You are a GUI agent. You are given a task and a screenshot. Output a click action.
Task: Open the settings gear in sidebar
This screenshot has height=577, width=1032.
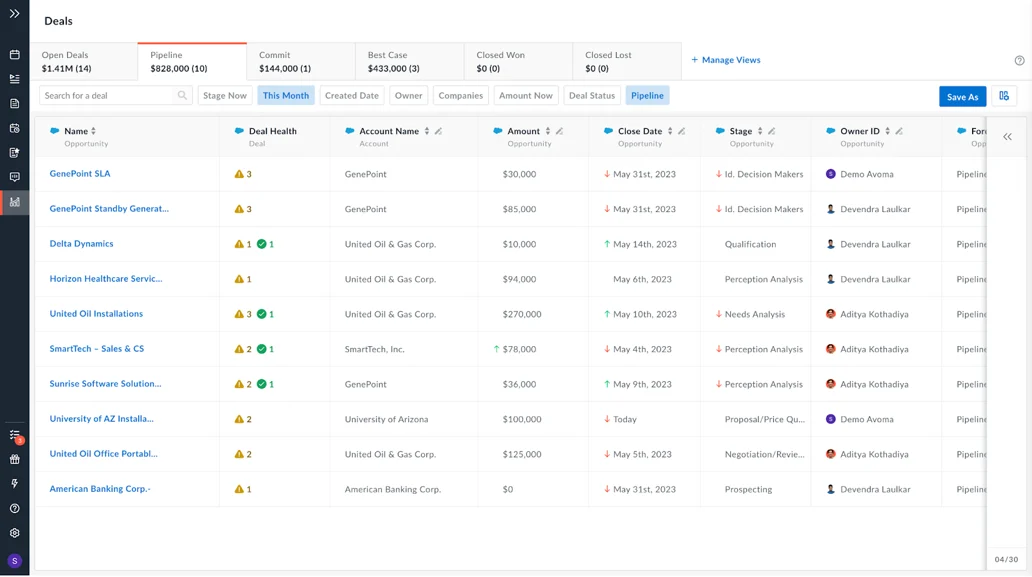(x=14, y=533)
